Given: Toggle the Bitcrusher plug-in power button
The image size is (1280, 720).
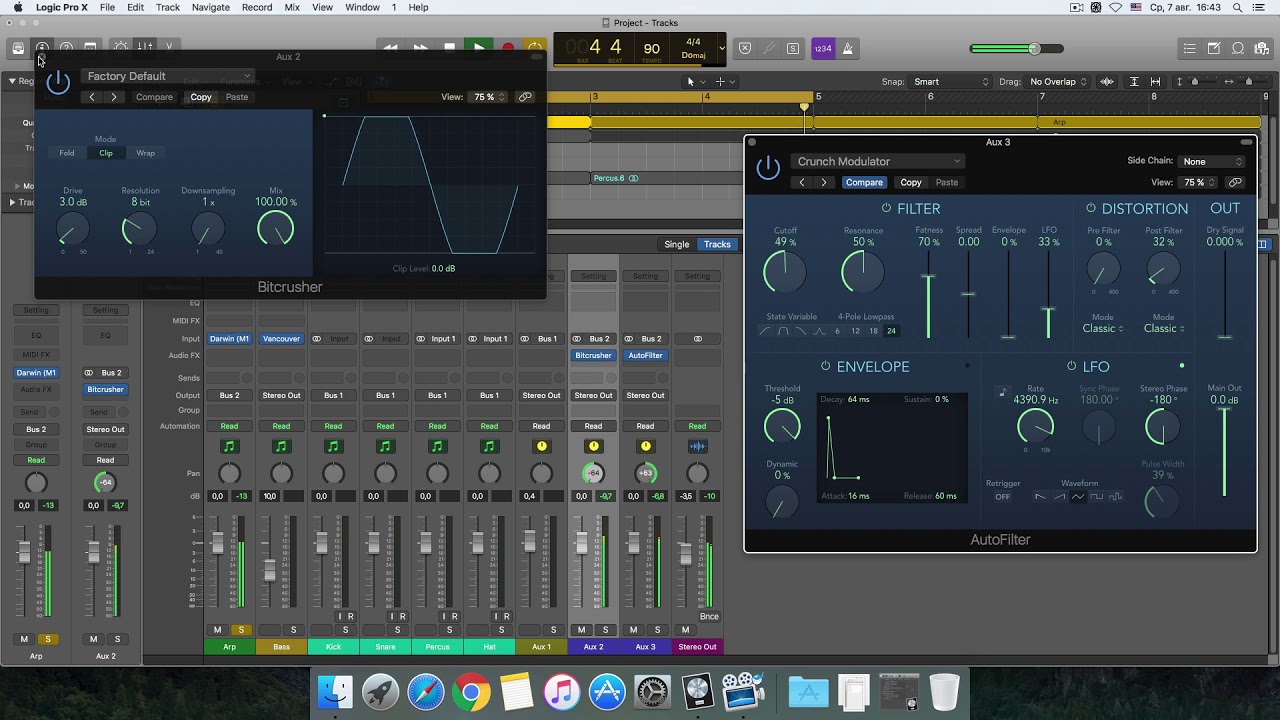Looking at the screenshot, I should coord(58,83).
